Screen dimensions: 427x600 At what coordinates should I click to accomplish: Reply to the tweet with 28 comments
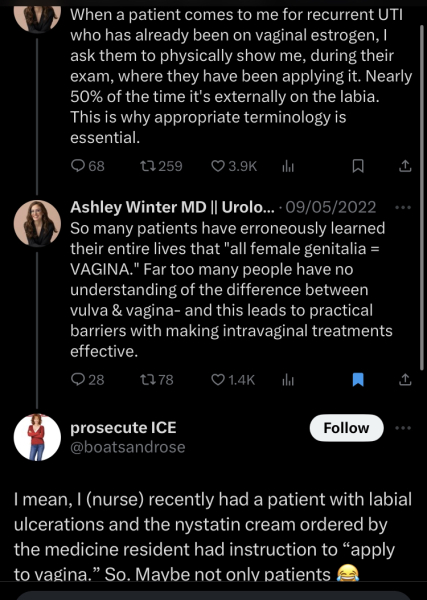point(88,380)
